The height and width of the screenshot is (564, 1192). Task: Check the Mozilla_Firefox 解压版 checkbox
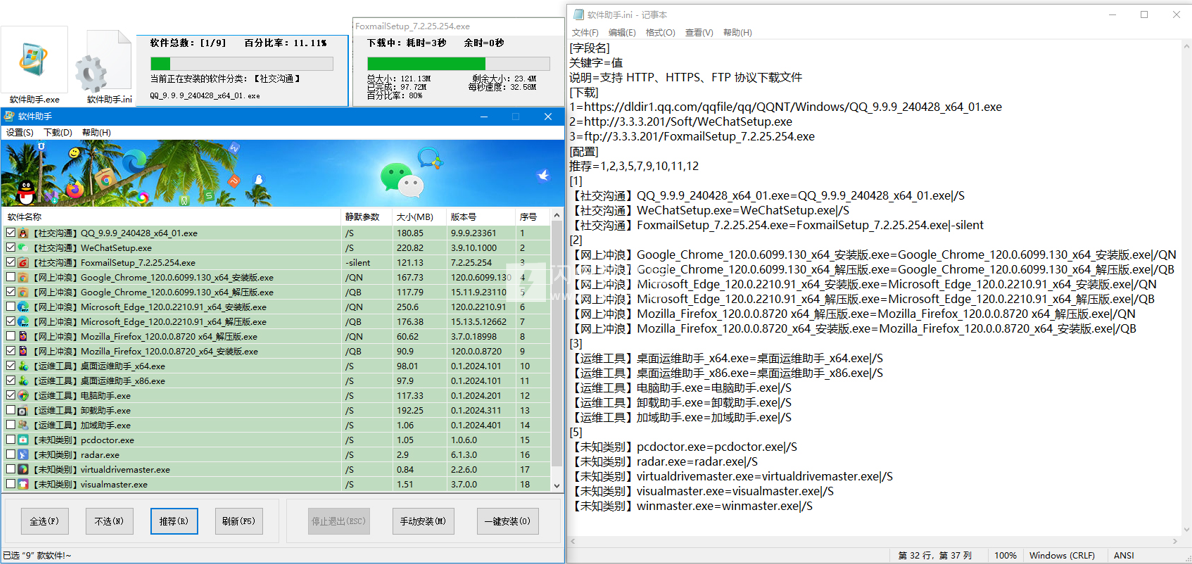11,336
